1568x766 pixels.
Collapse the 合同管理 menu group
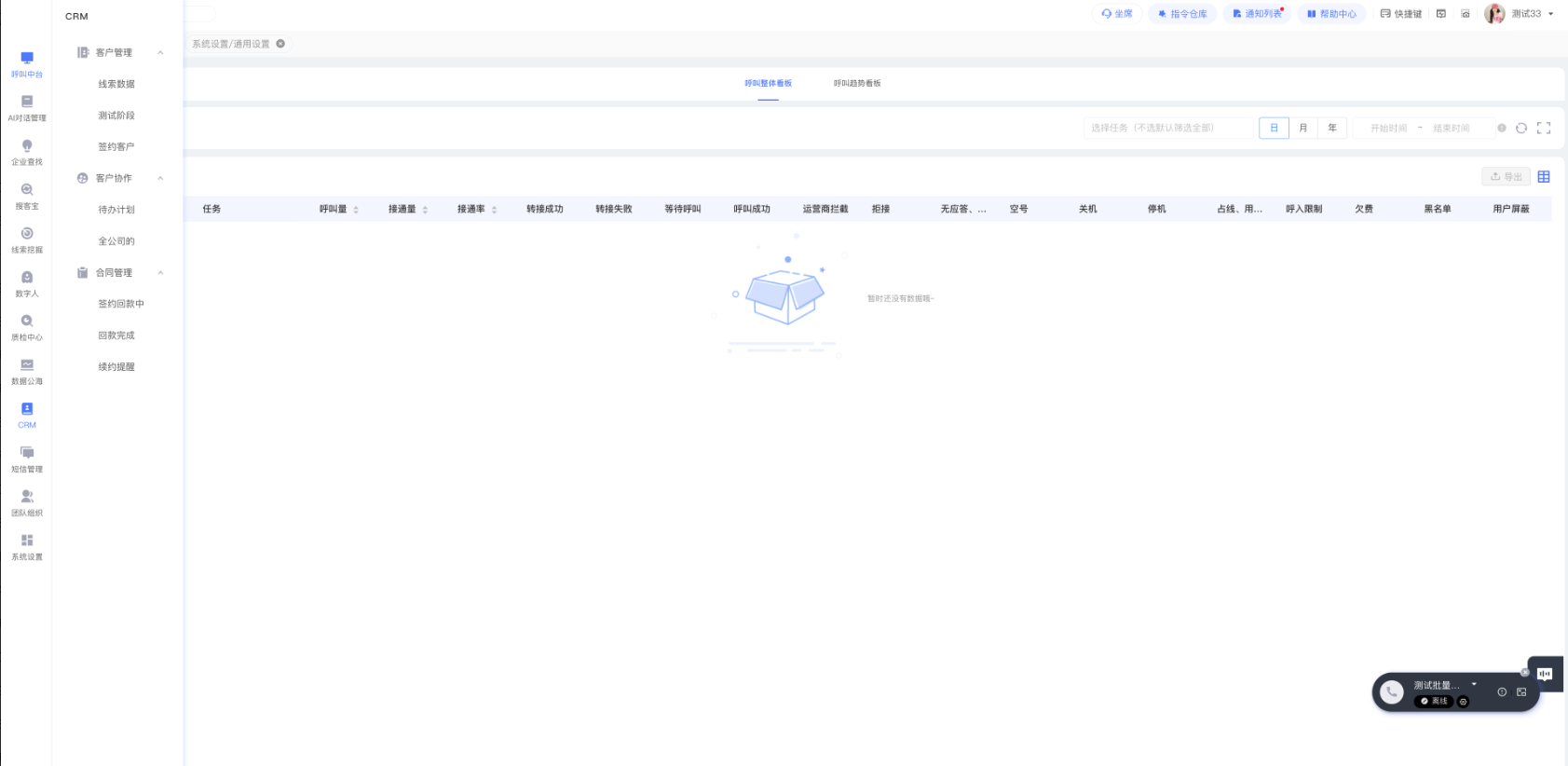(160, 273)
